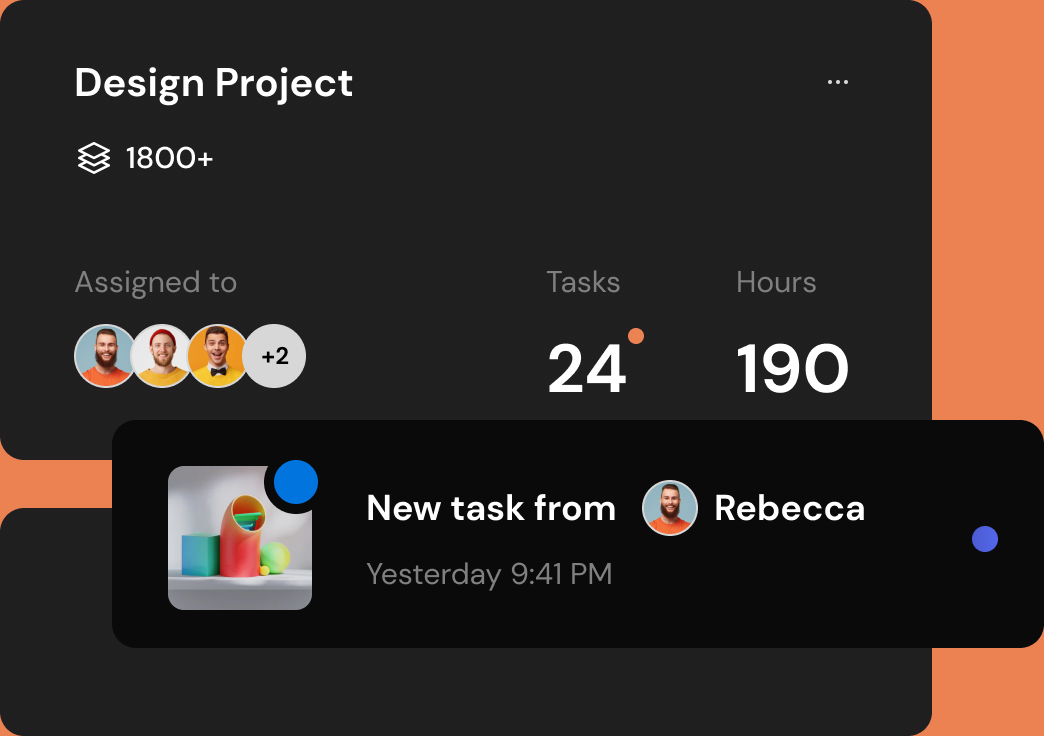Click the stacked layers icon beside 1800+
Viewport: 1044px width, 736px height.
pos(94,158)
